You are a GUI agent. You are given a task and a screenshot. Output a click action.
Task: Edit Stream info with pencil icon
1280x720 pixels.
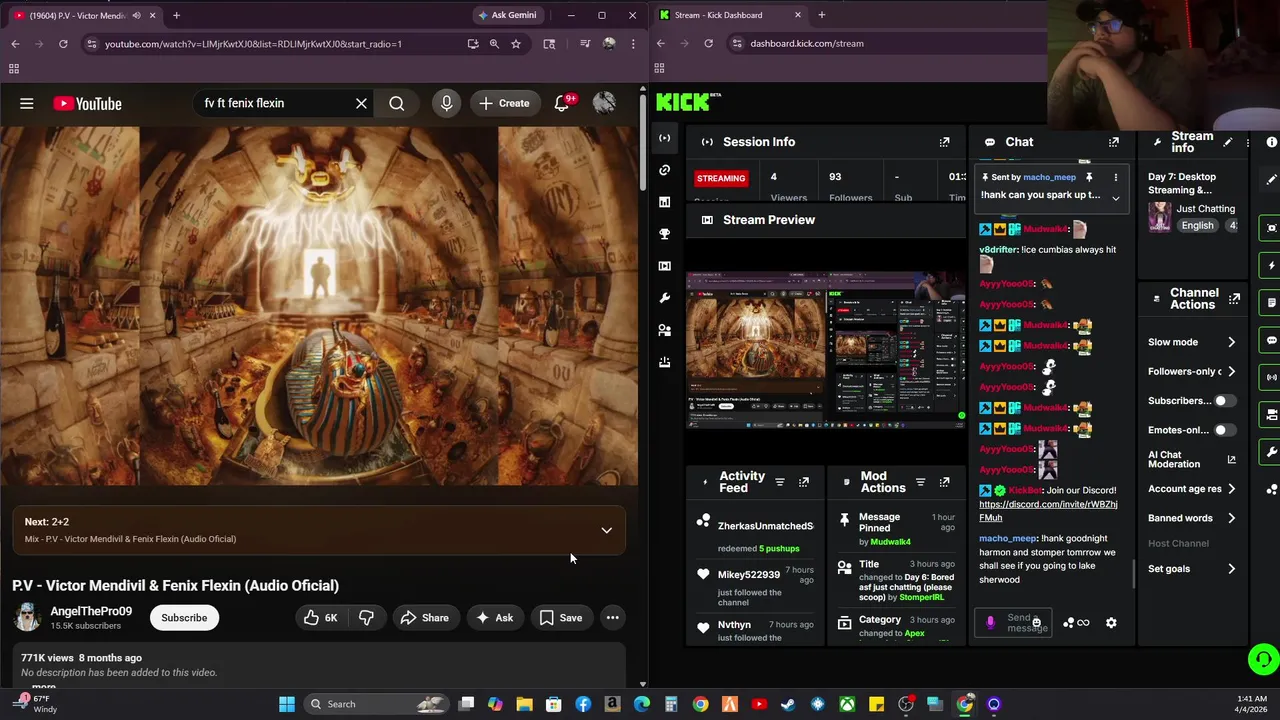pos(1228,142)
